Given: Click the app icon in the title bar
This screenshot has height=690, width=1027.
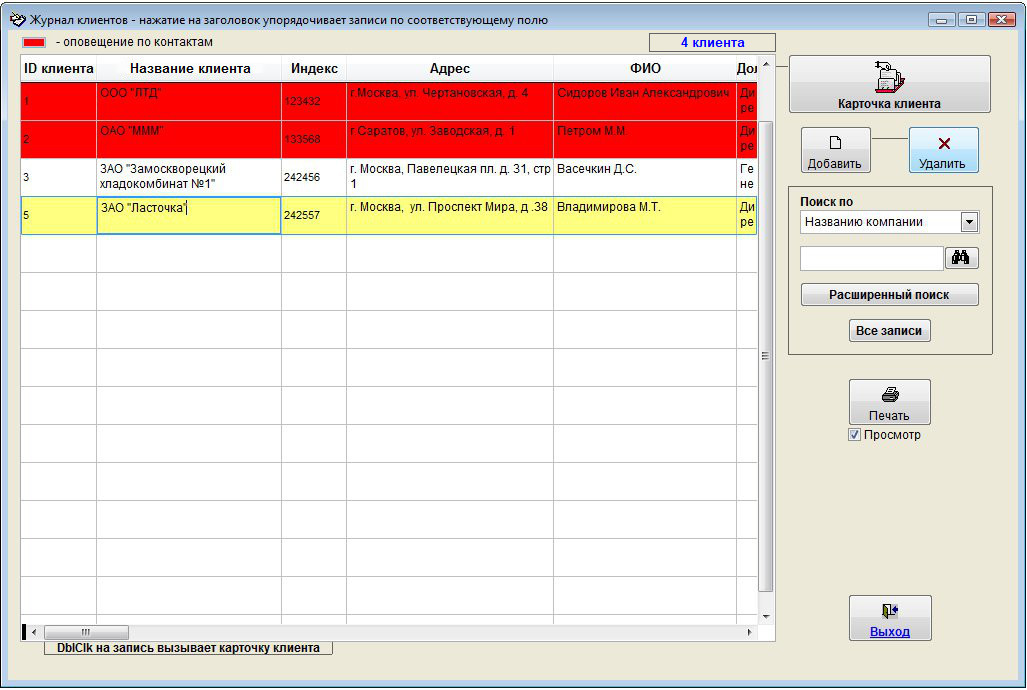Looking at the screenshot, I should 17,19.
